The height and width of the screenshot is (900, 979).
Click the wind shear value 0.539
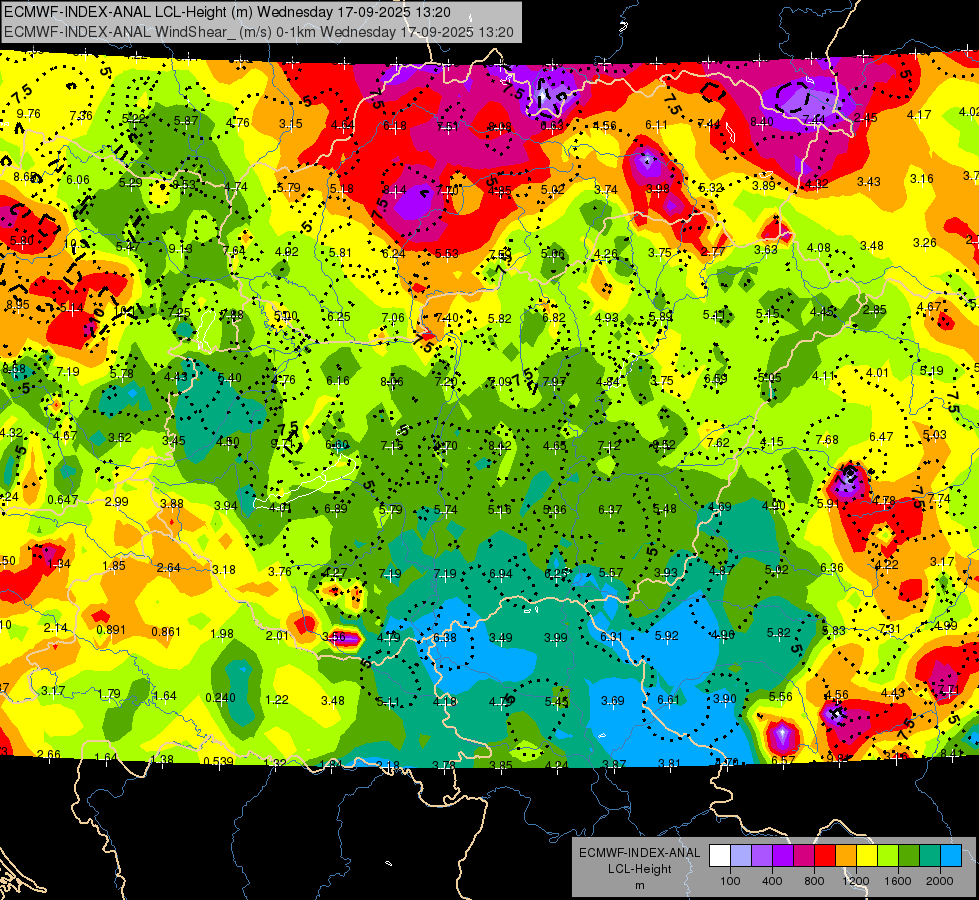tap(219, 761)
